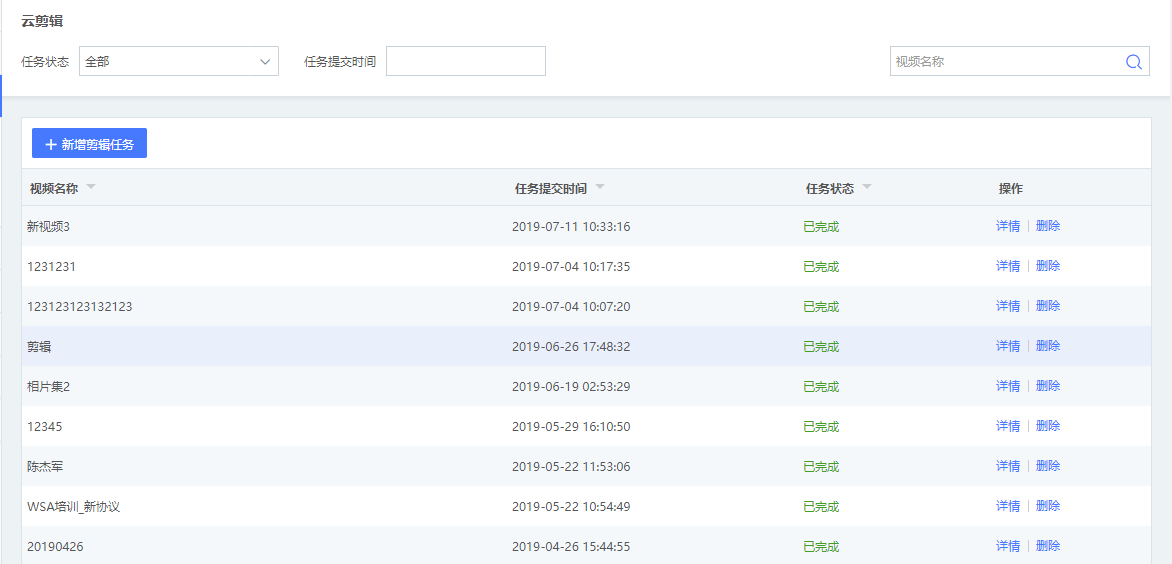Click the timestamp 2019-04-26 15:44:55
Screen dimensions: 1172x564
tap(571, 547)
